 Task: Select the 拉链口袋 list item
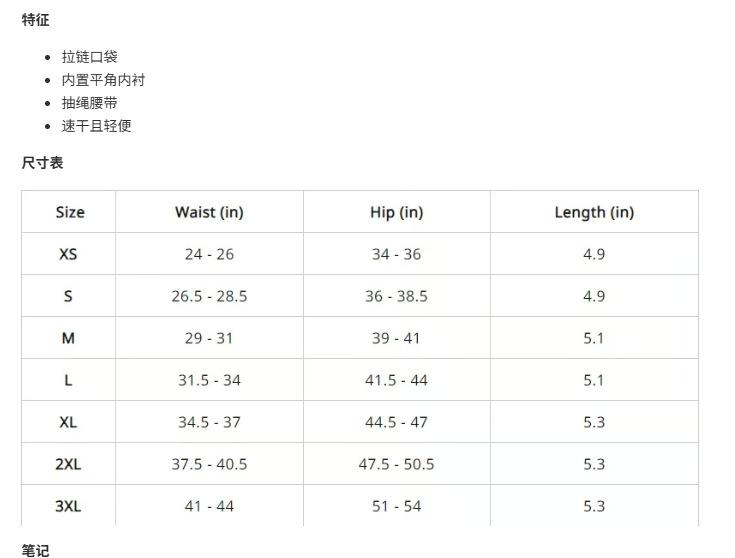coord(89,57)
